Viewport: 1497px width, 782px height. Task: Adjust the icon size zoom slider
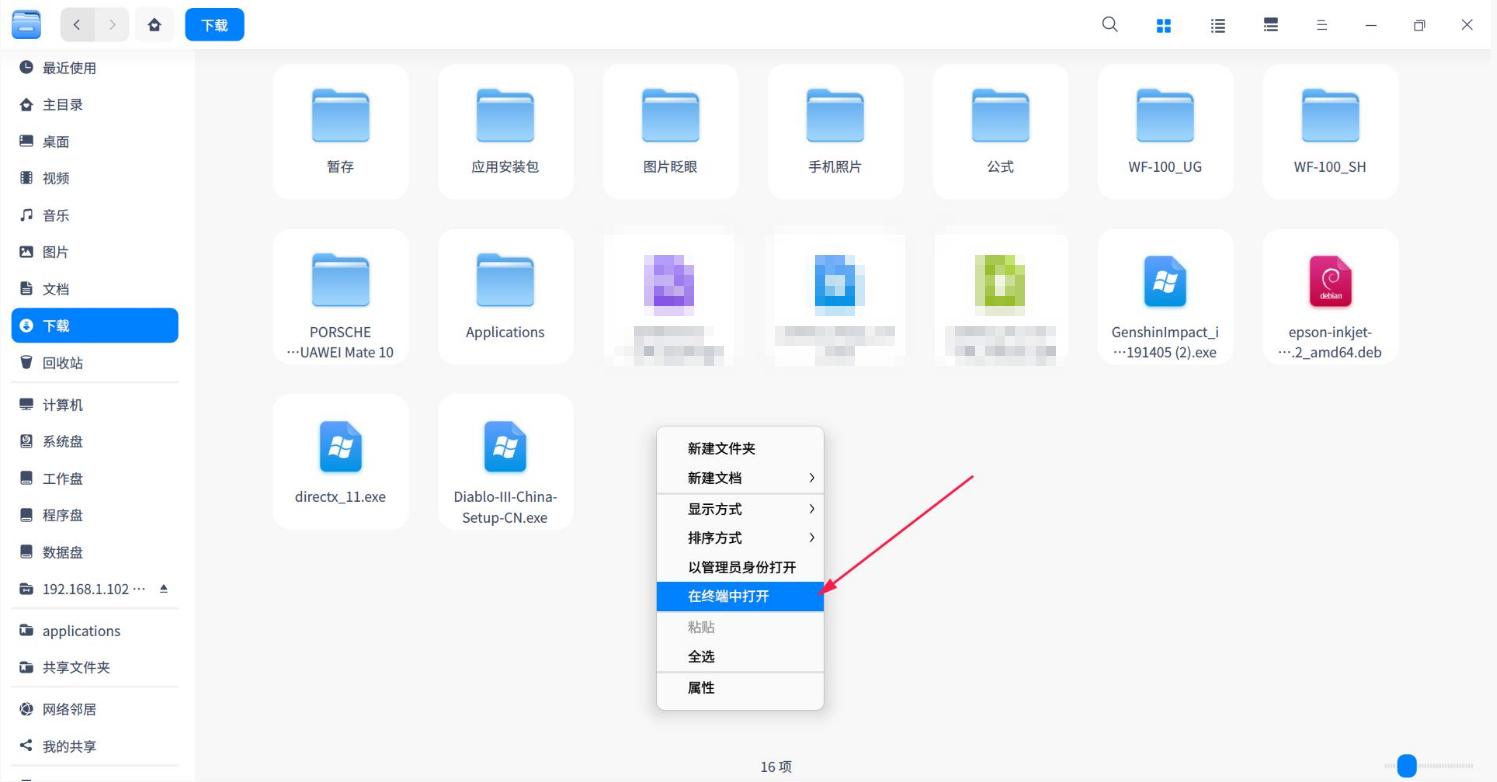[1407, 766]
